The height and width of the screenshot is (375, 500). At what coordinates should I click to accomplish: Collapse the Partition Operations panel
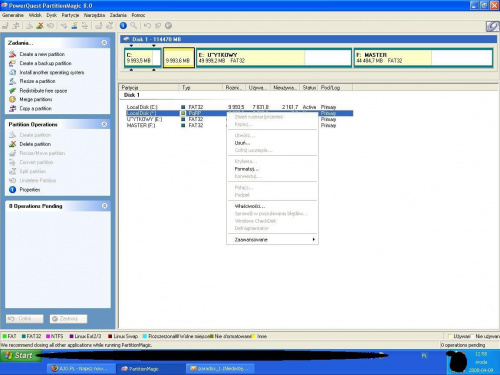click(x=104, y=124)
